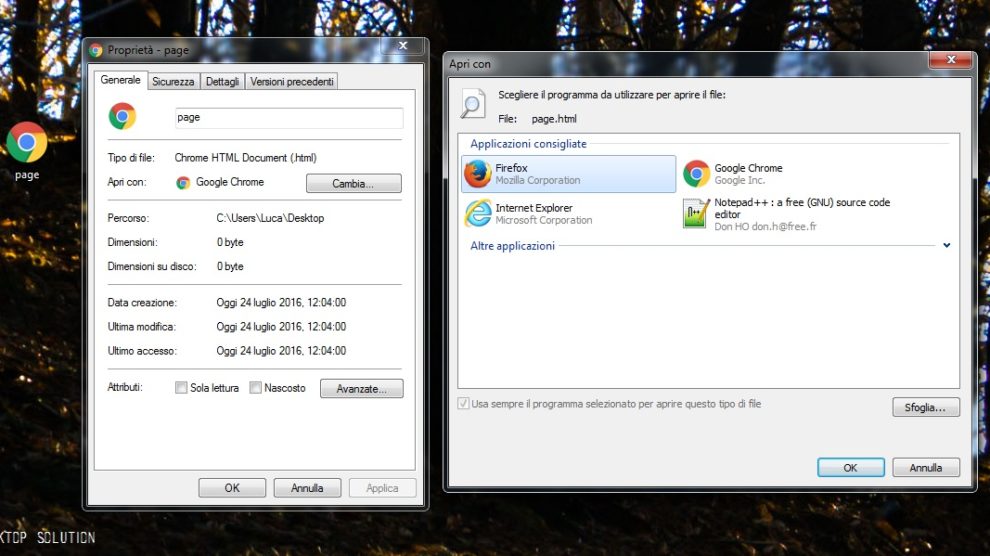The image size is (990, 556).
Task: Click the large Chrome file icon in Generale tab
Action: (x=122, y=116)
